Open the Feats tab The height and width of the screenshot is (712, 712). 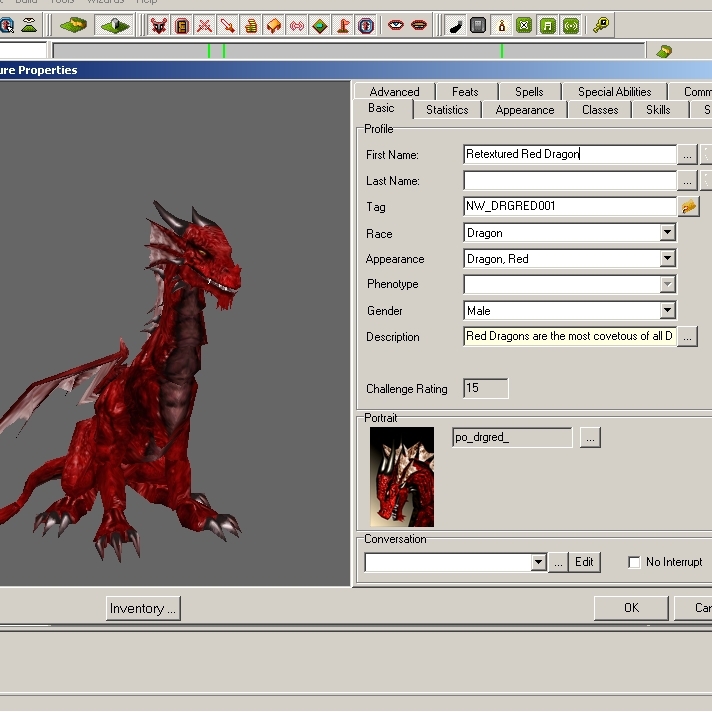pyautogui.click(x=465, y=92)
